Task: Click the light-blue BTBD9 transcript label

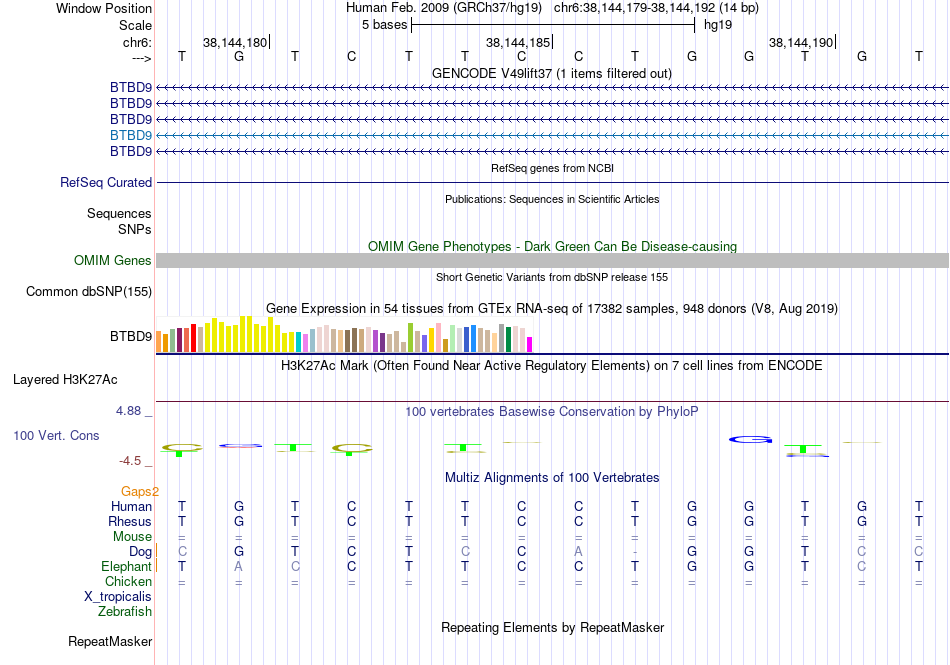Action: [131, 135]
